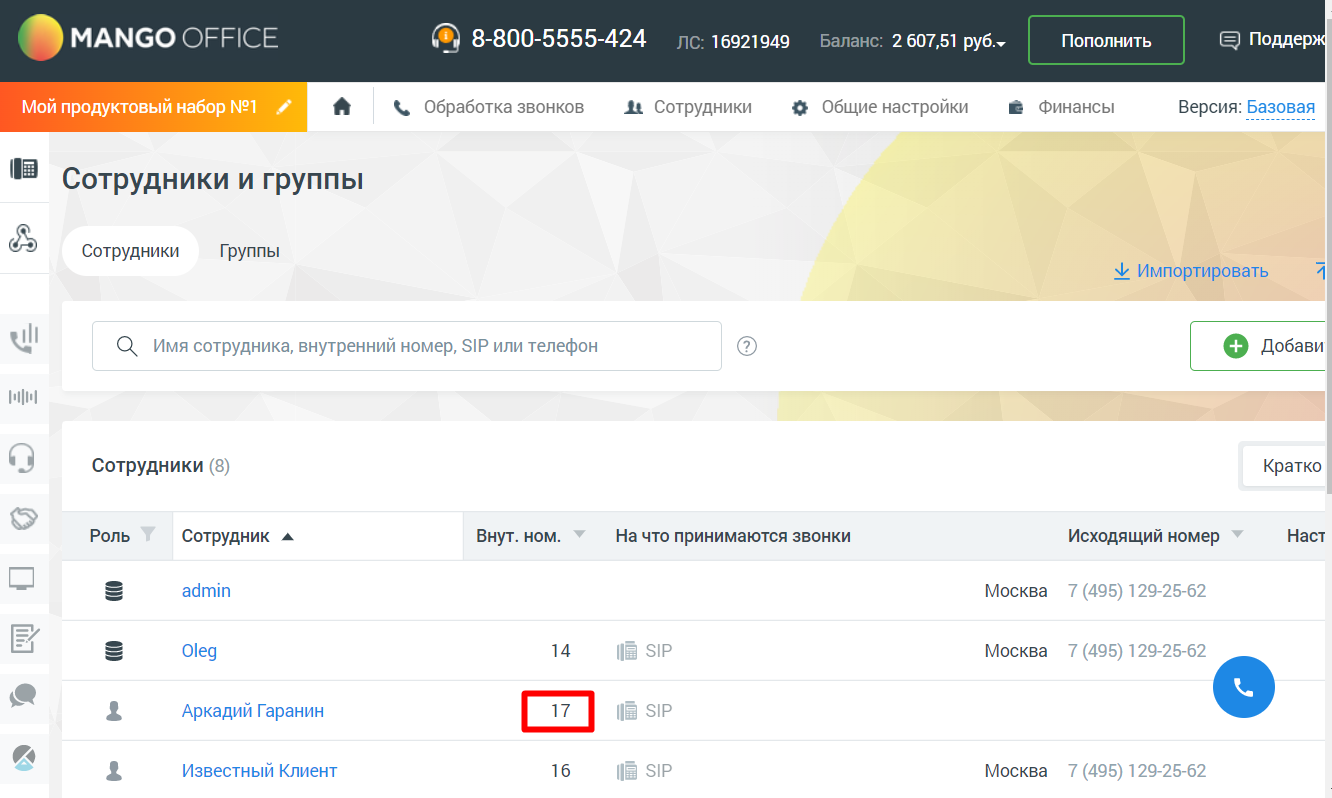Open the integrations nodes sidebar icon
This screenshot has height=798, width=1332.
click(x=23, y=237)
